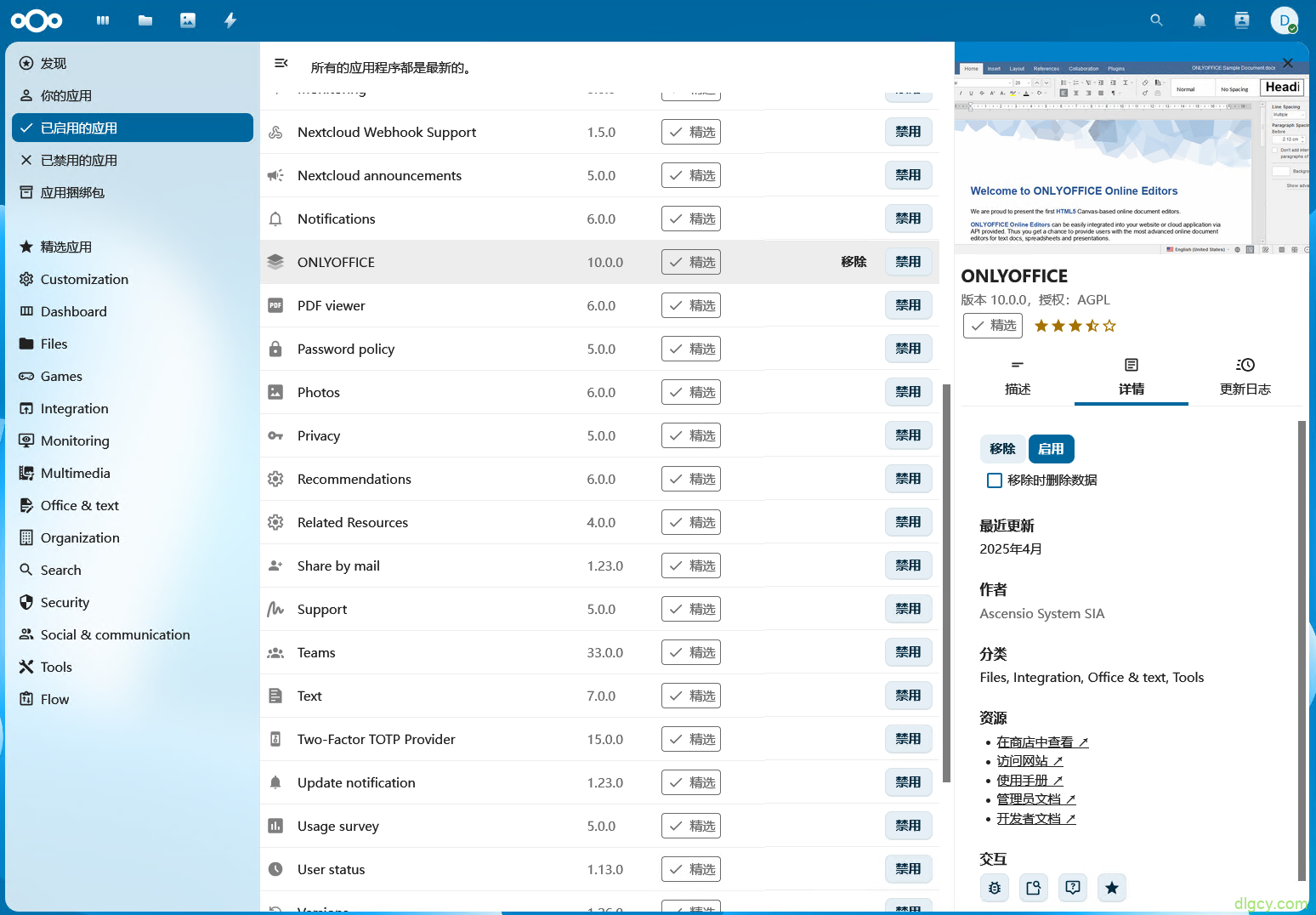Image resolution: width=1316 pixels, height=915 pixels.
Task: Open the Flow category in the sidebar
Action: (133, 699)
